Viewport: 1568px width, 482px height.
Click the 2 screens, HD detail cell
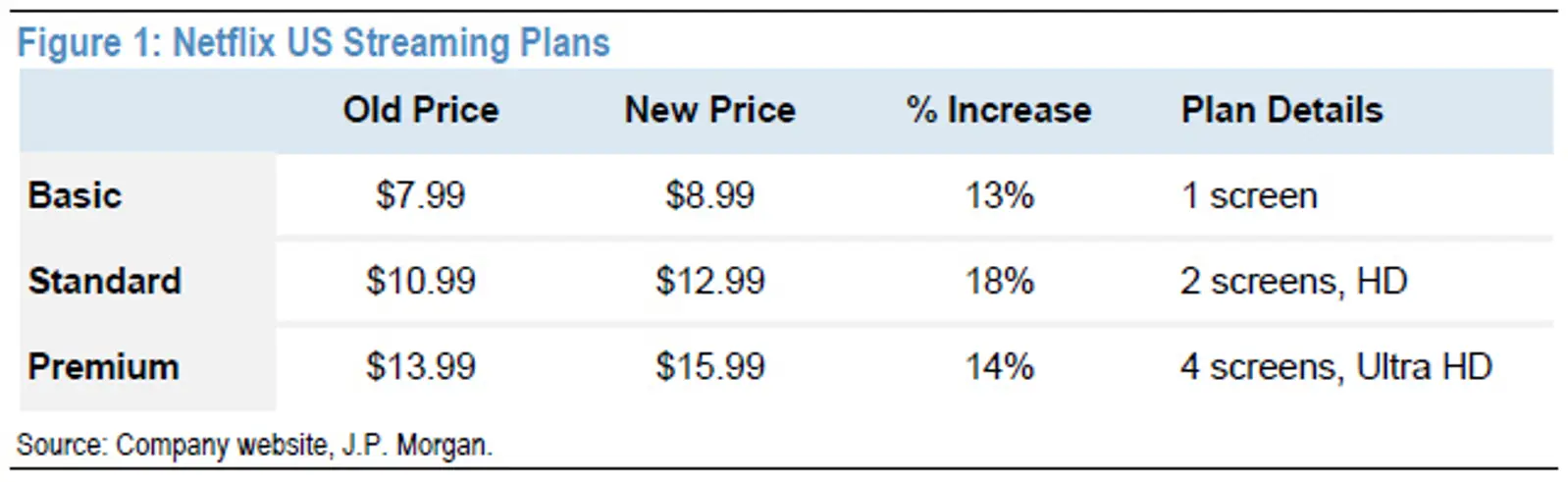[1294, 281]
